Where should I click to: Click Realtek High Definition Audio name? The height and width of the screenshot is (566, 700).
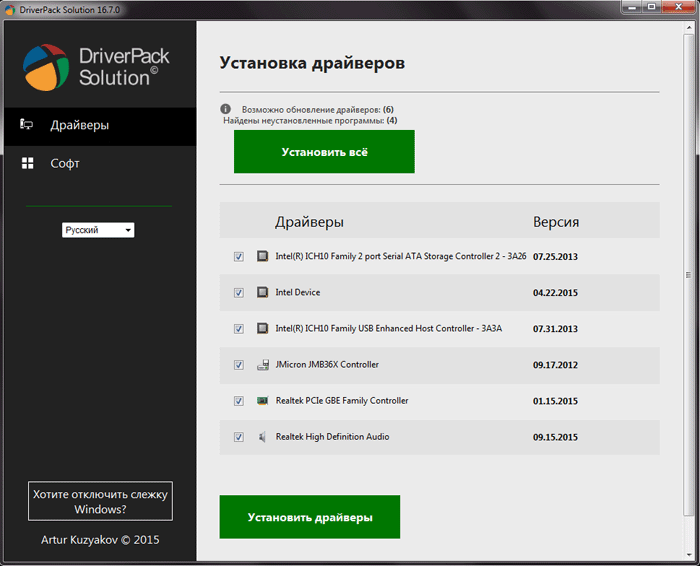(333, 437)
